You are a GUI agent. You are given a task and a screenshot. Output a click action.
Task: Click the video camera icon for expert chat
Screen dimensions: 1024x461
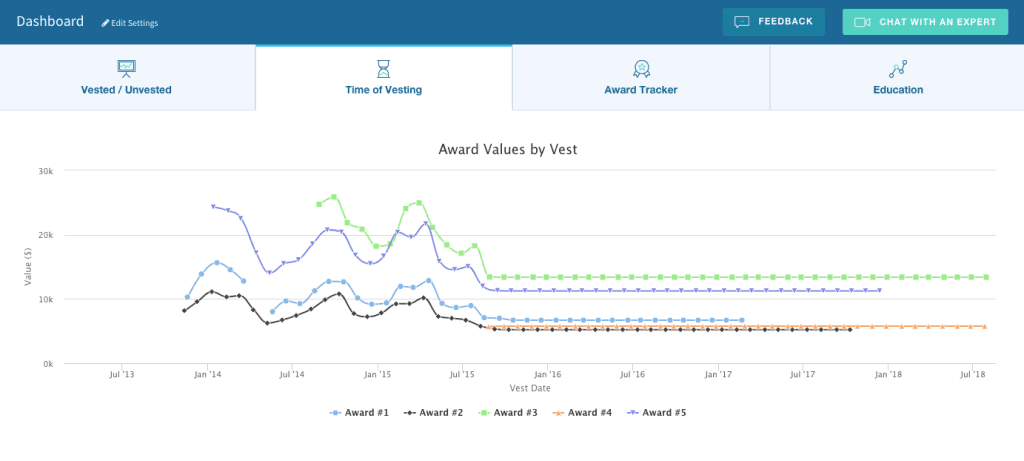[862, 22]
